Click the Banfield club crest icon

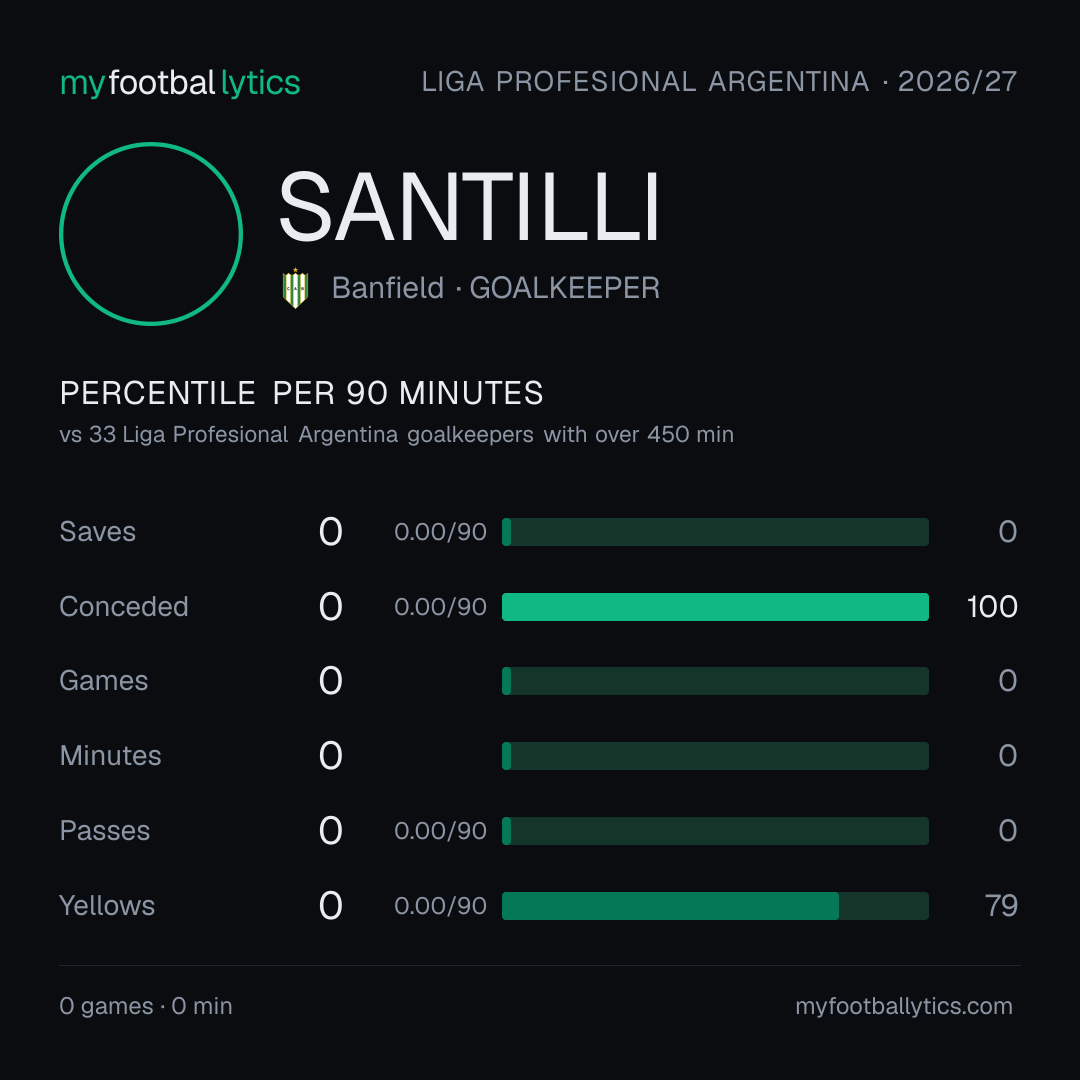pos(295,288)
